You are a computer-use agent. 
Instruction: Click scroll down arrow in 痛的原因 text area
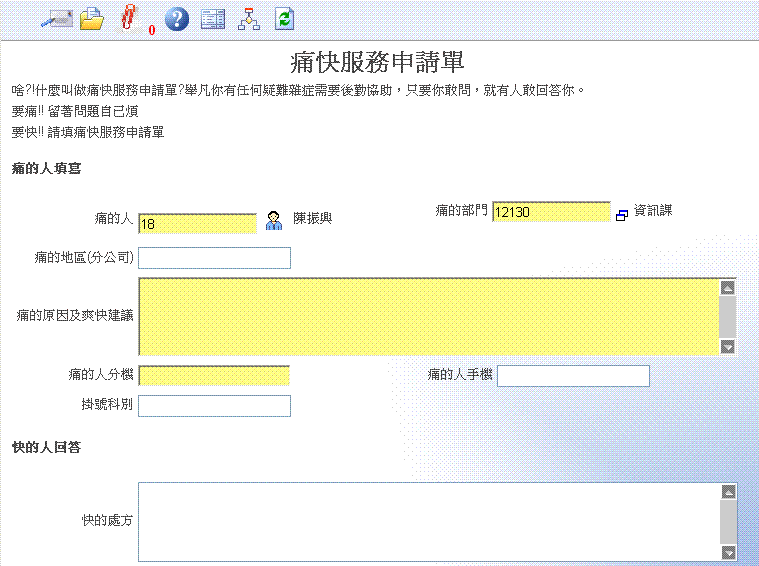(728, 346)
